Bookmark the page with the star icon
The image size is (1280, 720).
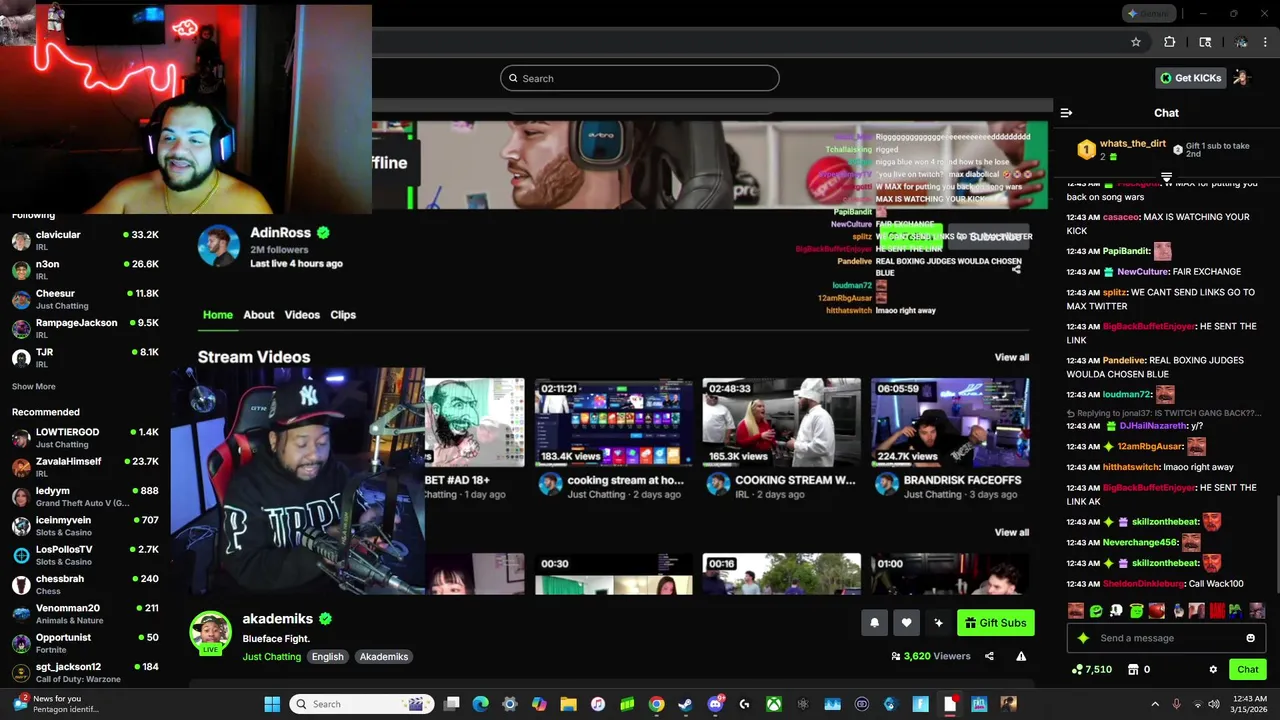[1136, 42]
